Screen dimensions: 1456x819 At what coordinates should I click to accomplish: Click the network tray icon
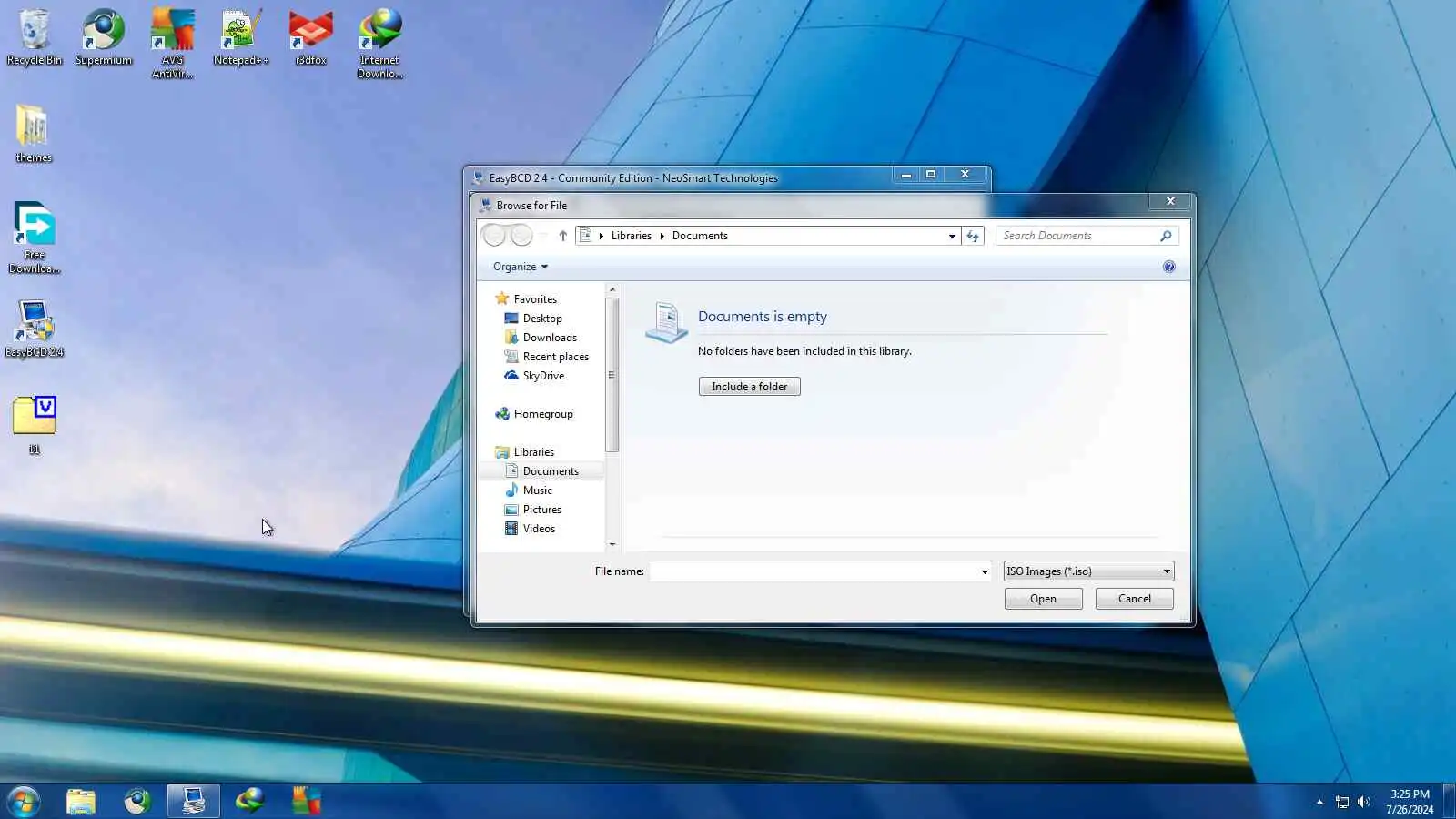(1341, 802)
